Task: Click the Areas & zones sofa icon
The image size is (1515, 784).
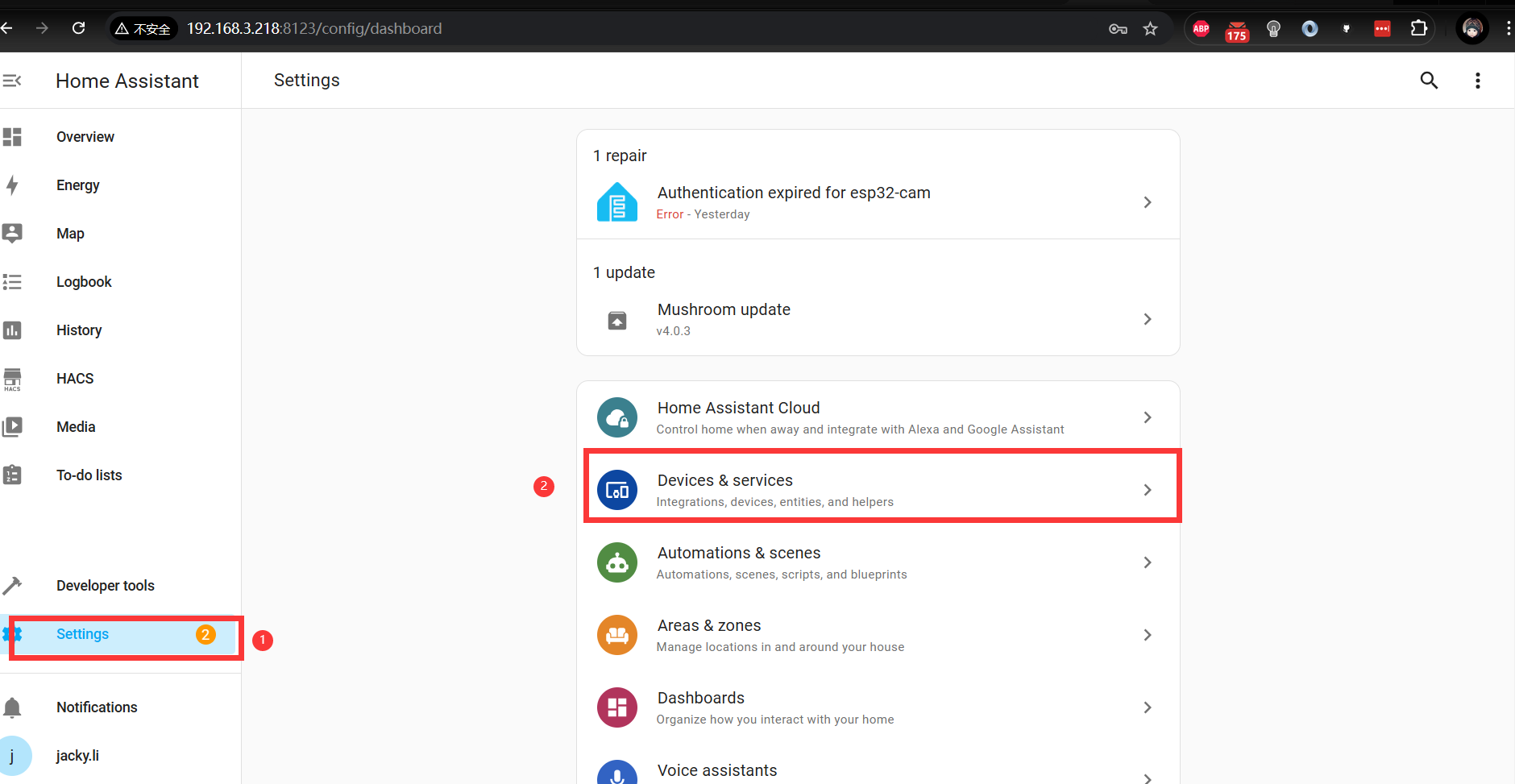Action: tap(617, 635)
